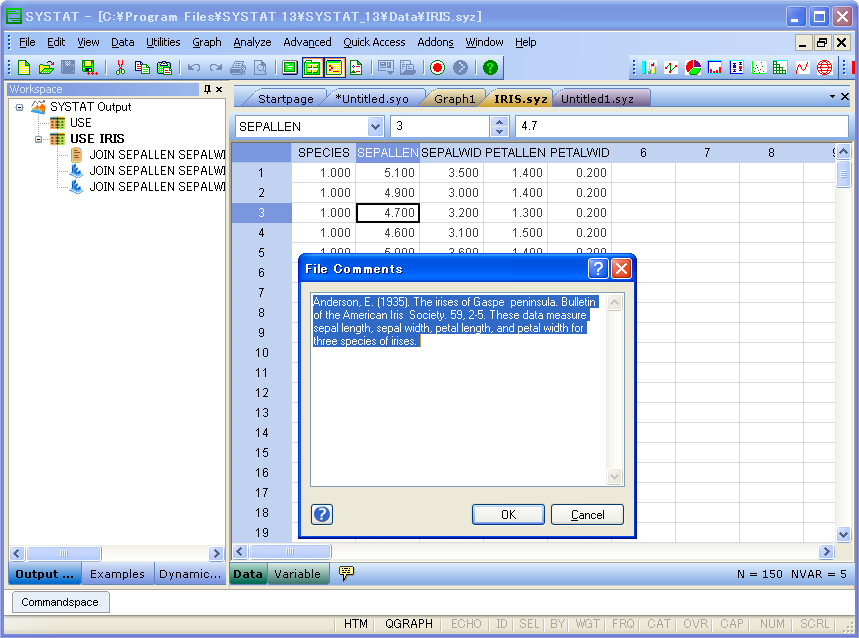Toggle the Commandspace toolbar icon
Viewport: 859px width, 638px height.
[x=334, y=67]
